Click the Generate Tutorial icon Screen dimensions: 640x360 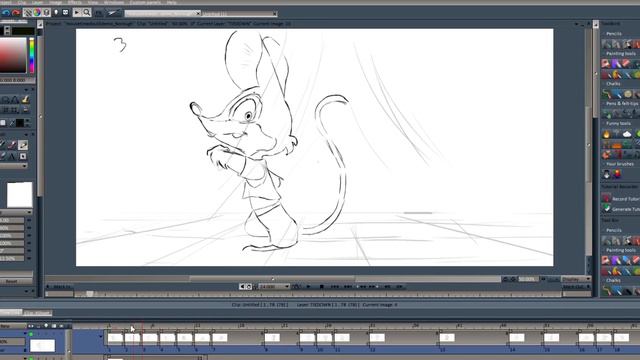coord(607,209)
